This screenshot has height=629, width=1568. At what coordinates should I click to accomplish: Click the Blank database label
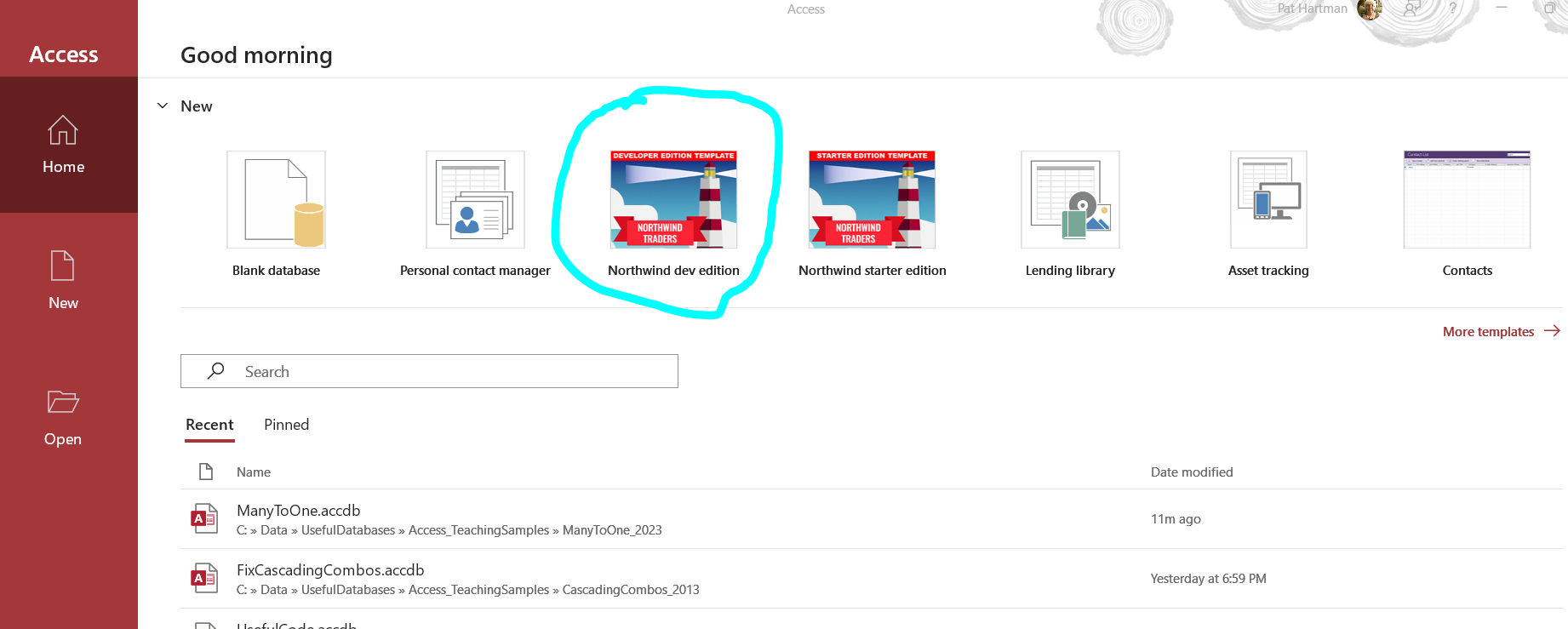click(x=276, y=271)
